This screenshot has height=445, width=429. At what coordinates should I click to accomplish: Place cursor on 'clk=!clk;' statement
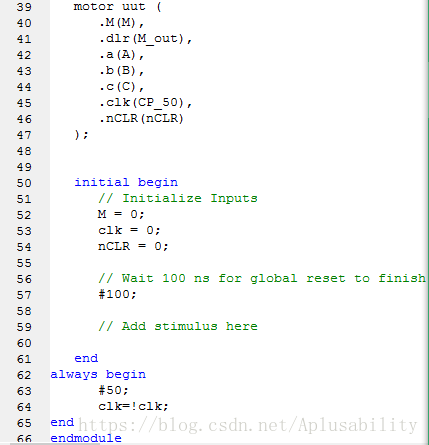[133, 407]
